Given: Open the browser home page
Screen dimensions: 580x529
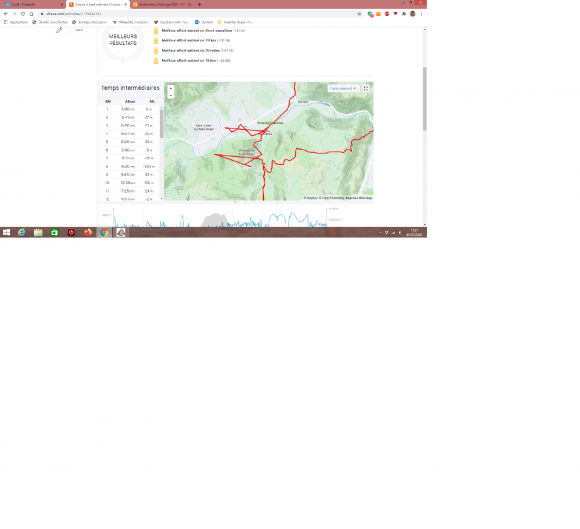Looking at the screenshot, I should (31, 14).
